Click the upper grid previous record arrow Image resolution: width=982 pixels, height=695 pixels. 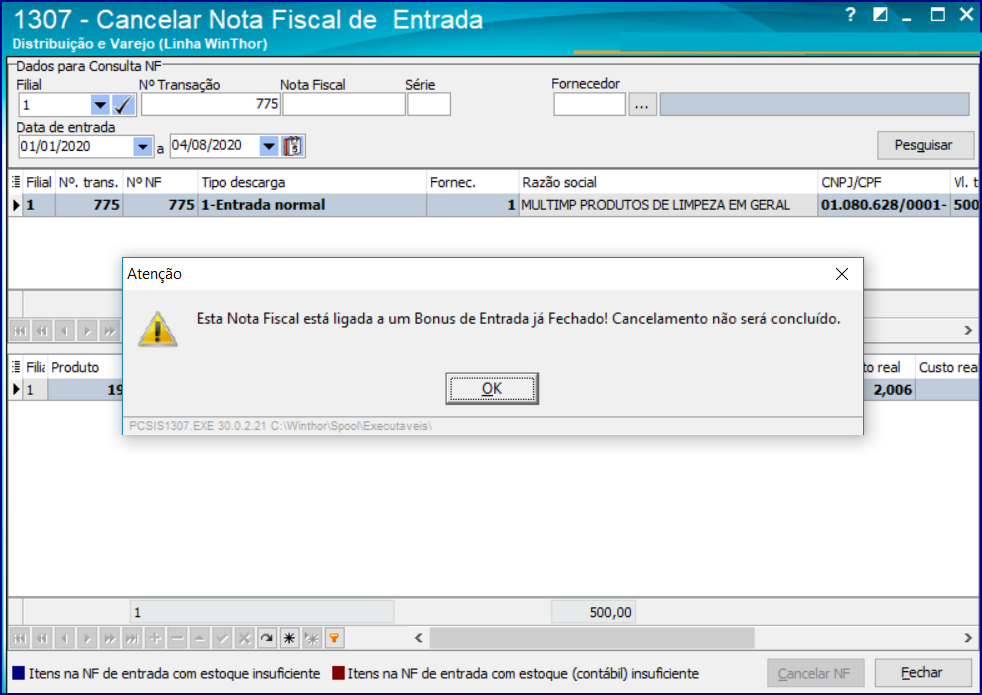pos(65,331)
